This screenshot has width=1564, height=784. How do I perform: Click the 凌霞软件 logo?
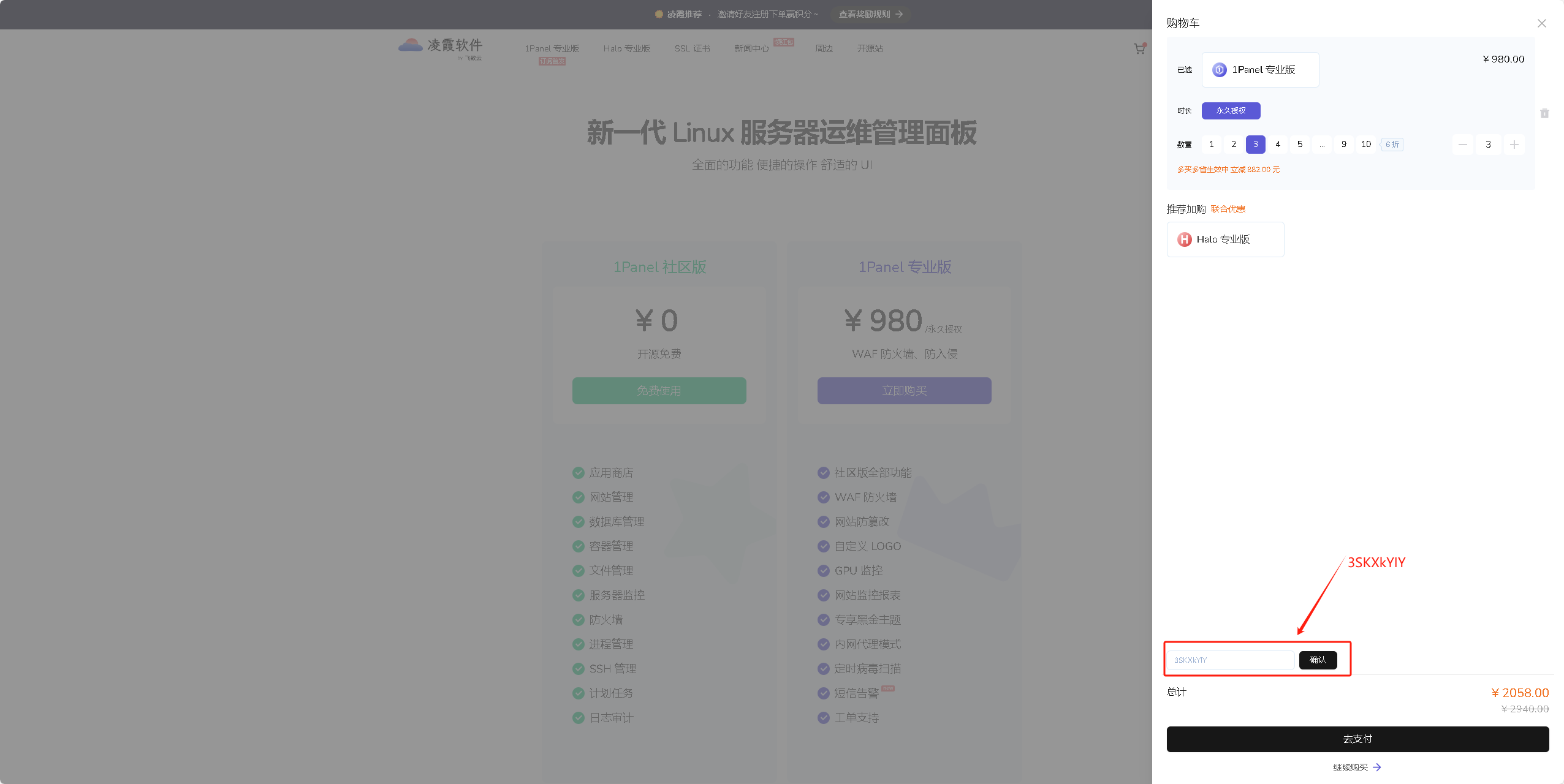point(440,48)
